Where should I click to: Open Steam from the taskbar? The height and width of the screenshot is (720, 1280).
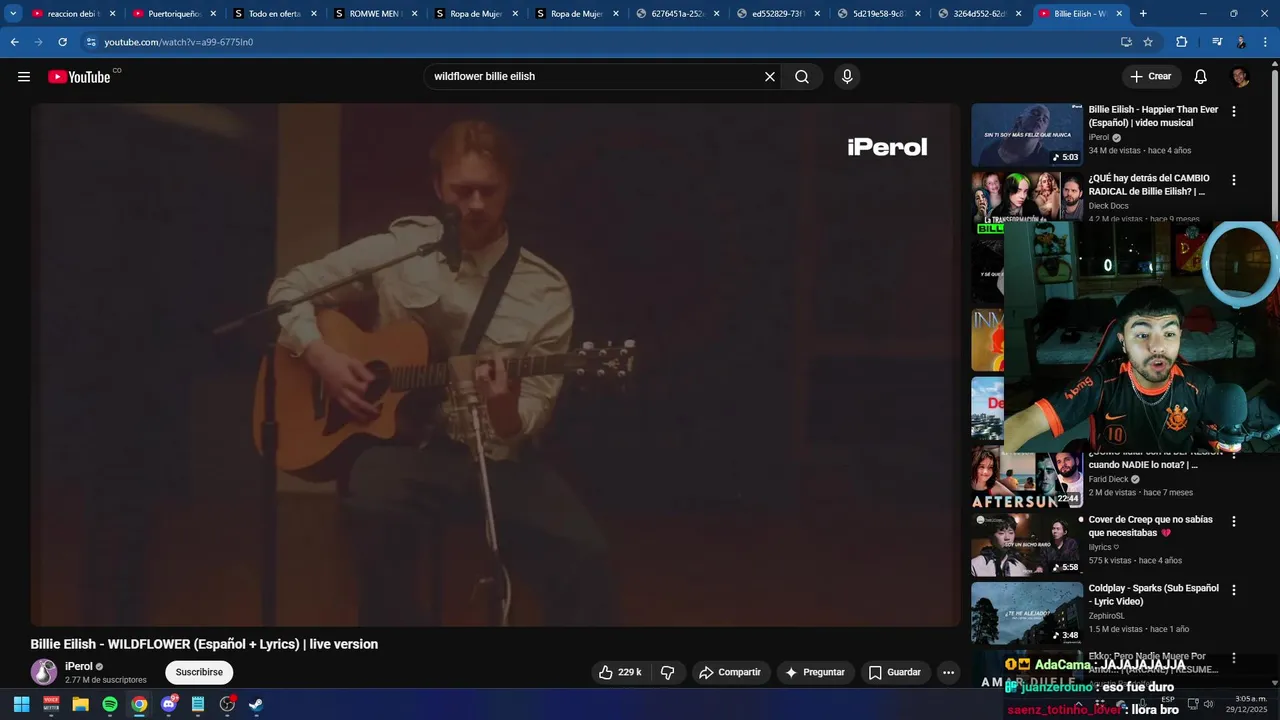(256, 704)
